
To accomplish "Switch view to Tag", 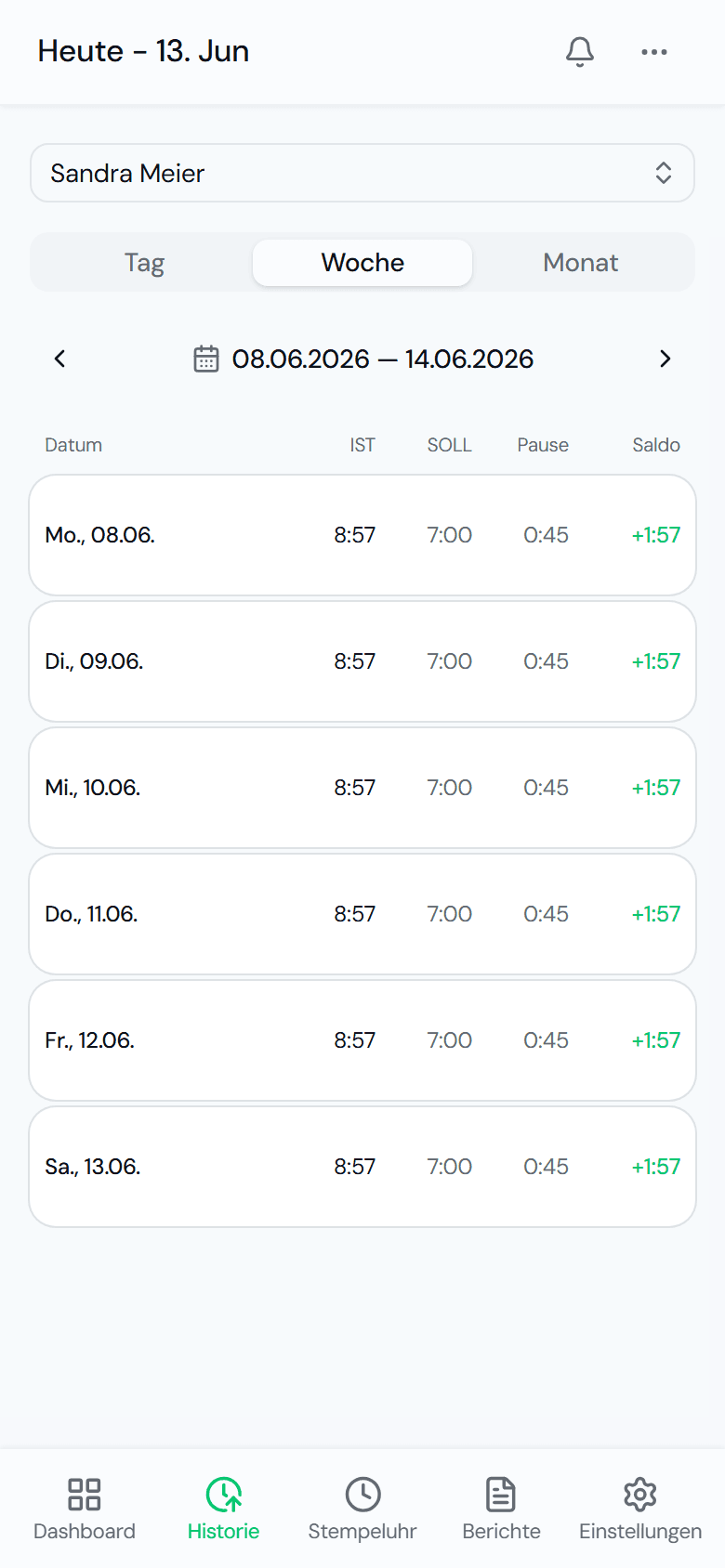I will click(x=144, y=263).
